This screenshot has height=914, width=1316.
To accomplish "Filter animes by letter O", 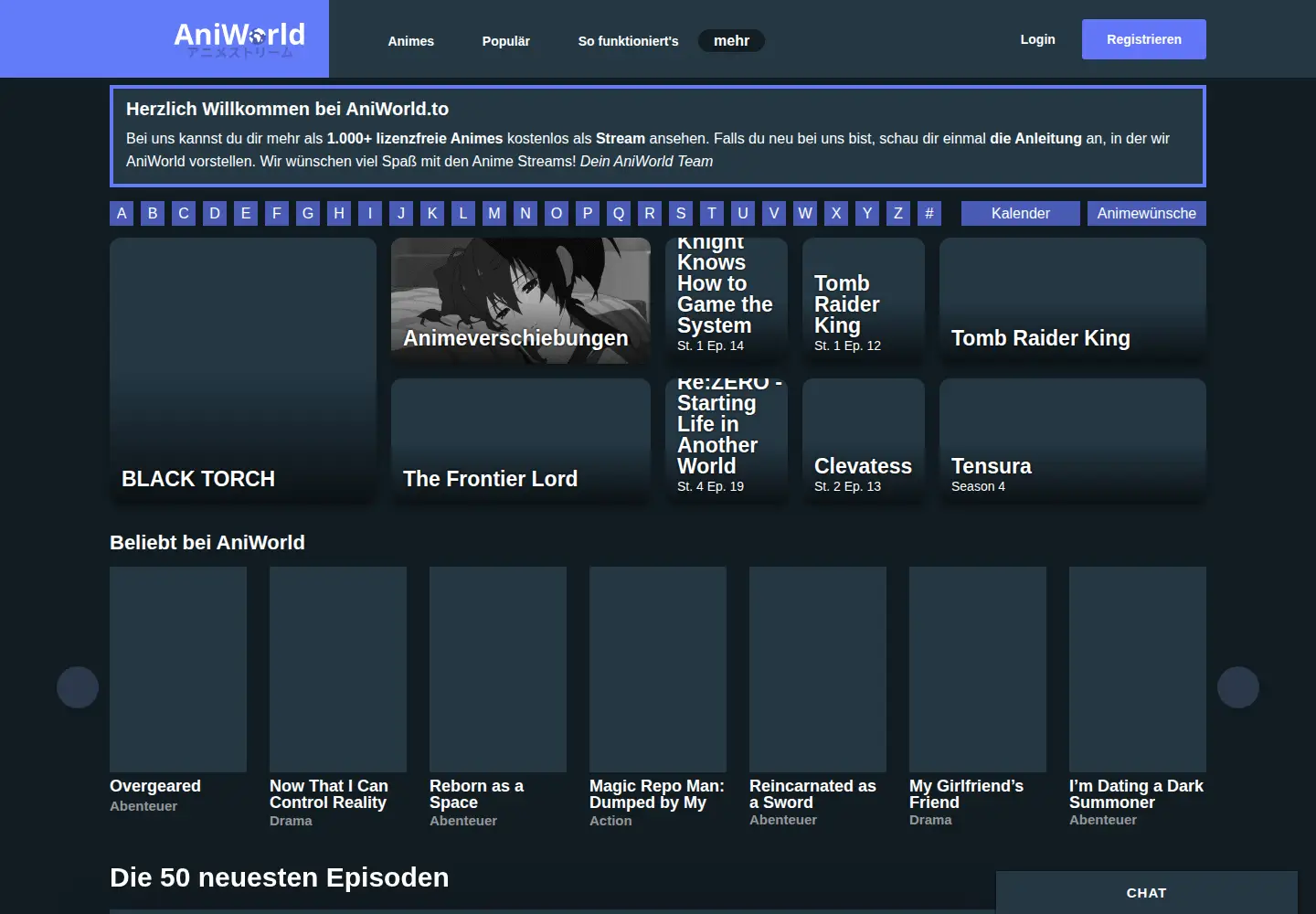I will click(x=557, y=213).
